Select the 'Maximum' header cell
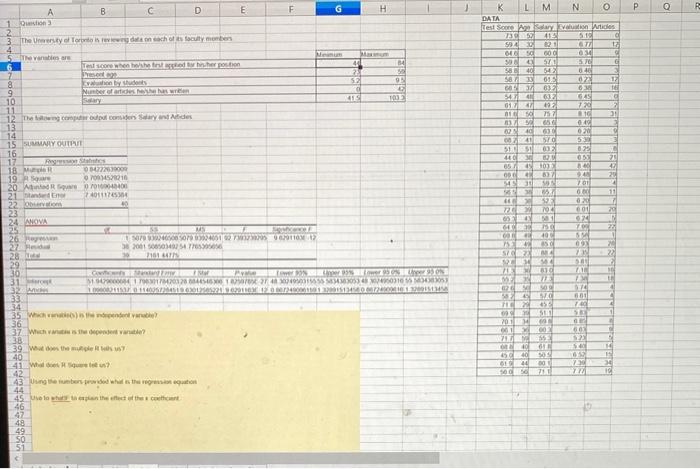Image resolution: width=700 pixels, height=469 pixels. pyautogui.click(x=383, y=54)
